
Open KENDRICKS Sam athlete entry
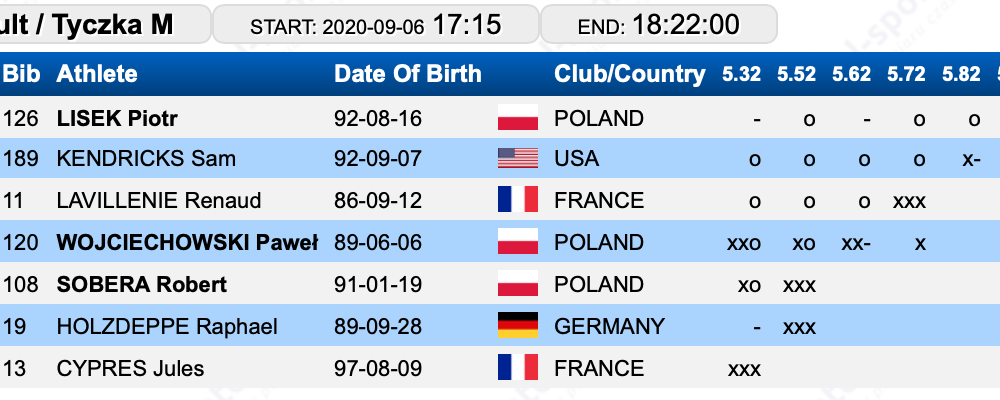point(146,158)
